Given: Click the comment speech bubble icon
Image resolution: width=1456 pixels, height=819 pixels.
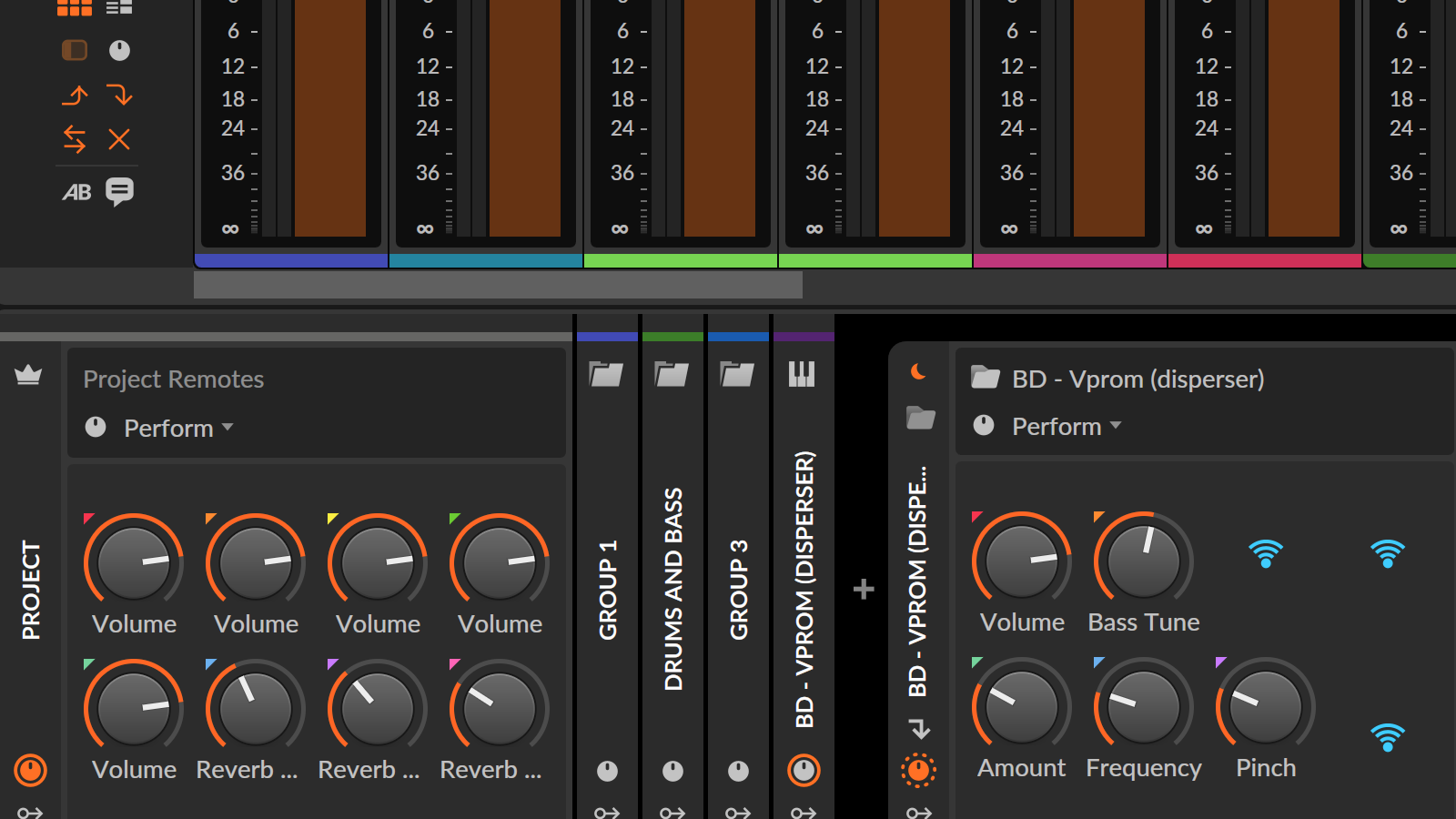Looking at the screenshot, I should (x=120, y=191).
